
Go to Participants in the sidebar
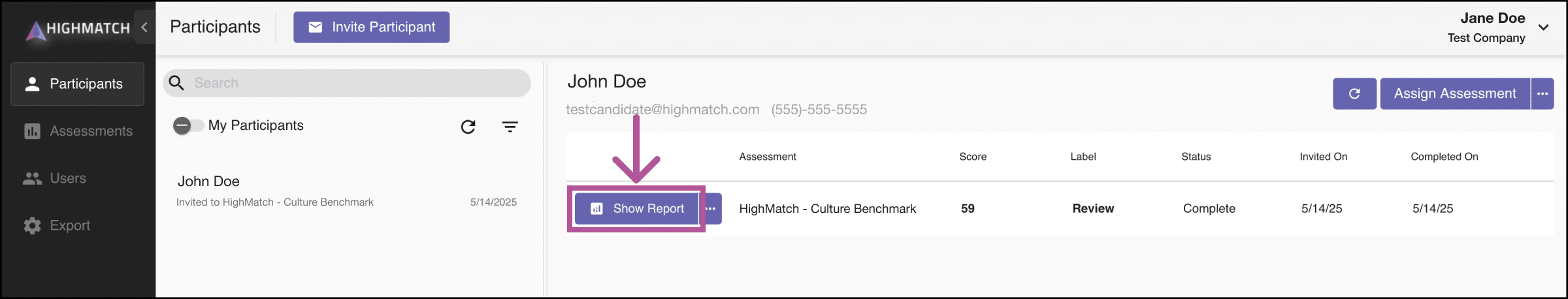[77, 84]
